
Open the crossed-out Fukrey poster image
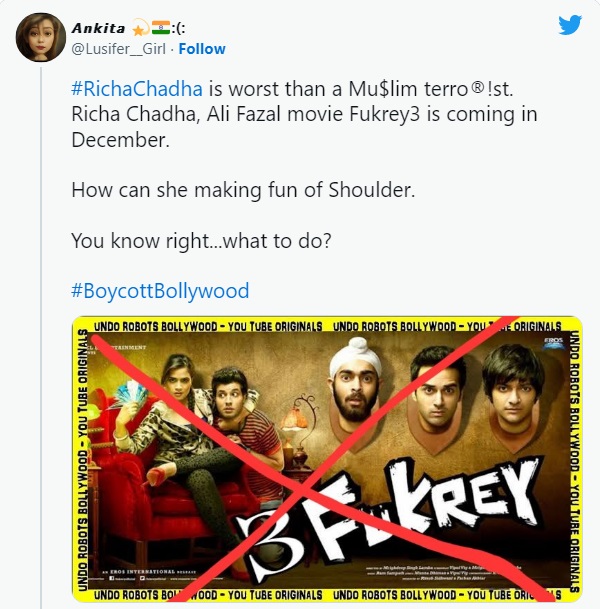[327, 459]
